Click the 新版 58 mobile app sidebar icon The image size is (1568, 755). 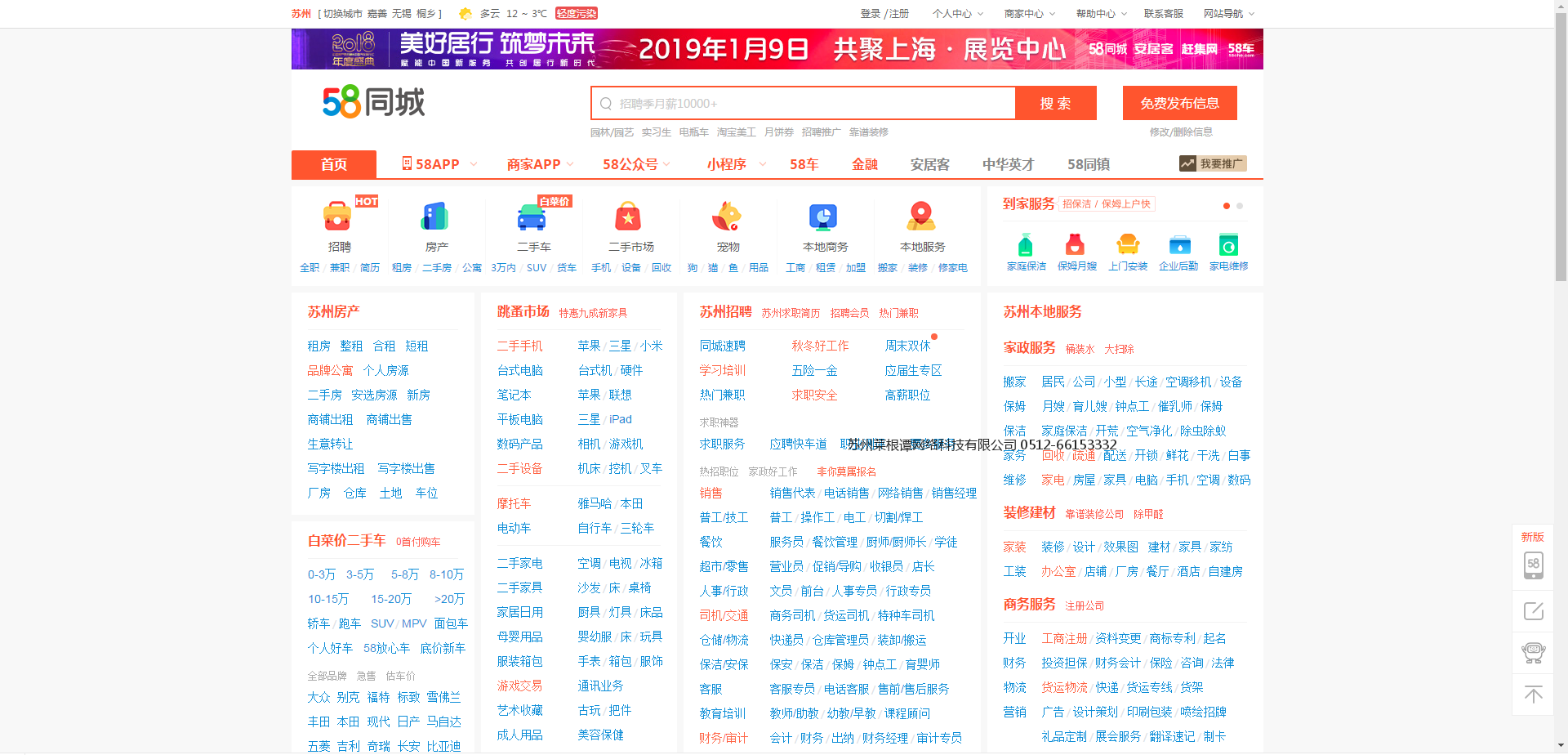click(x=1533, y=564)
